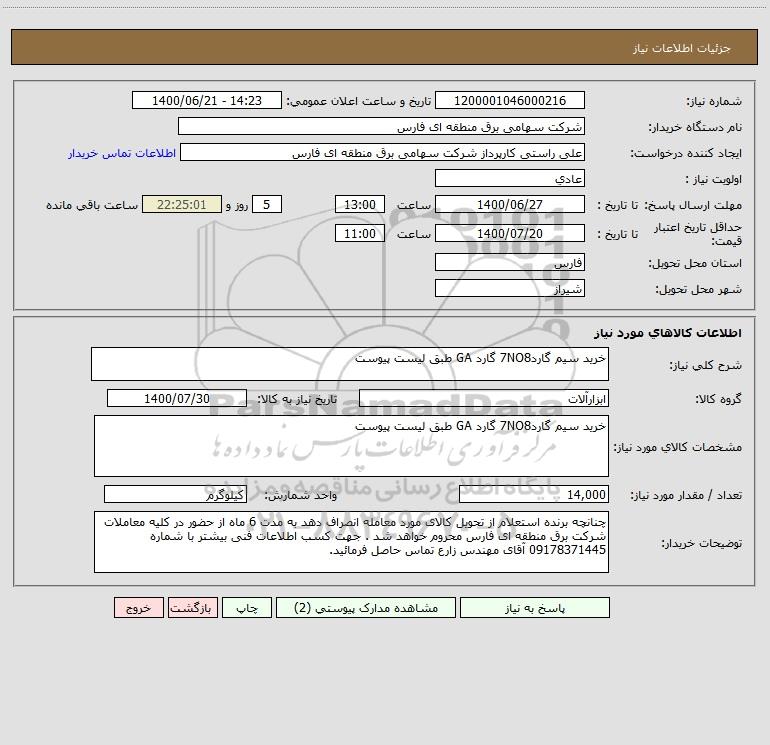This screenshot has height=745, width=770.
Task: Click the استان محل تحویل label
Action: (x=695, y=263)
